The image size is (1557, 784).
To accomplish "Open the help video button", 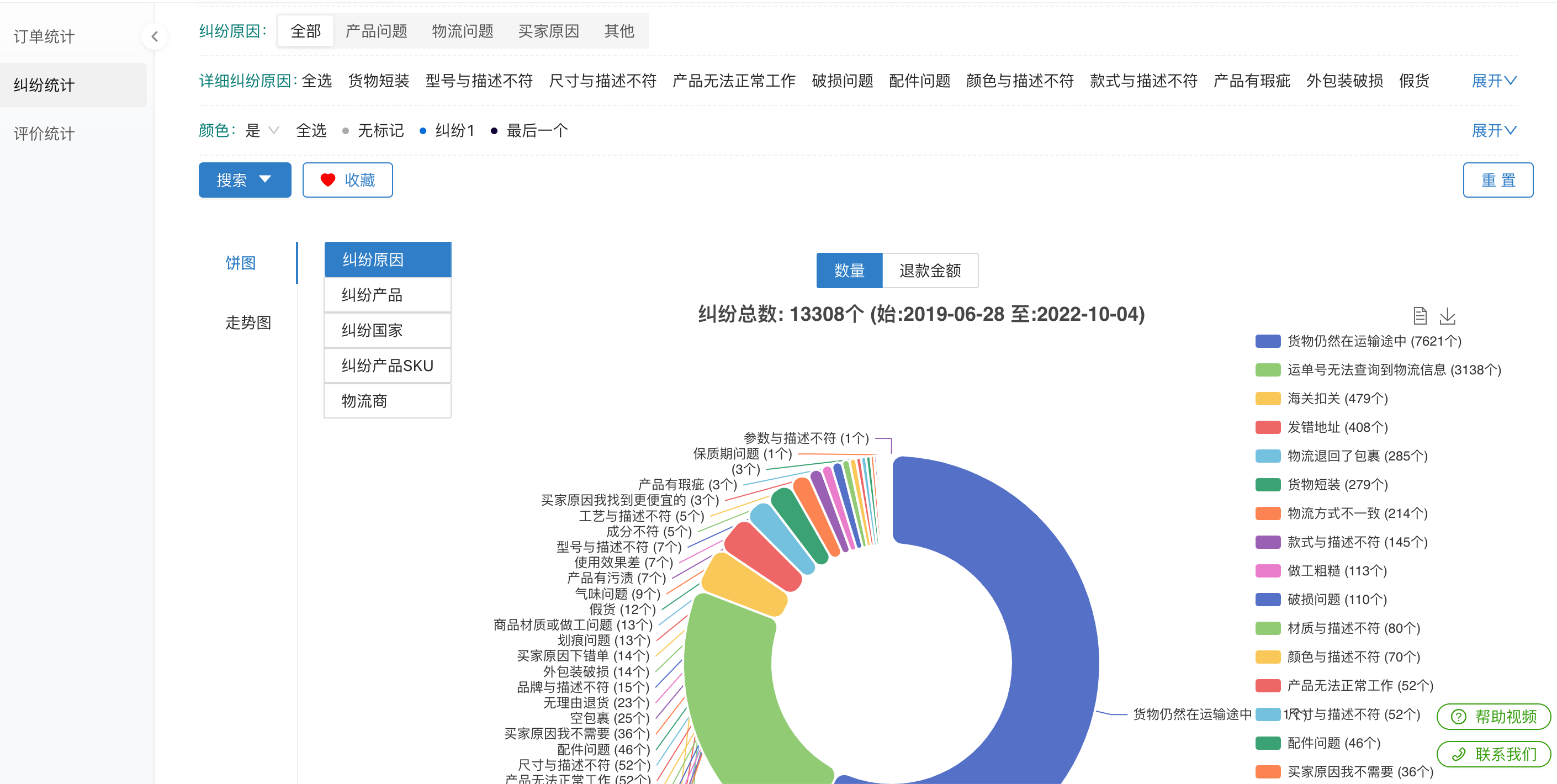I will 1493,717.
